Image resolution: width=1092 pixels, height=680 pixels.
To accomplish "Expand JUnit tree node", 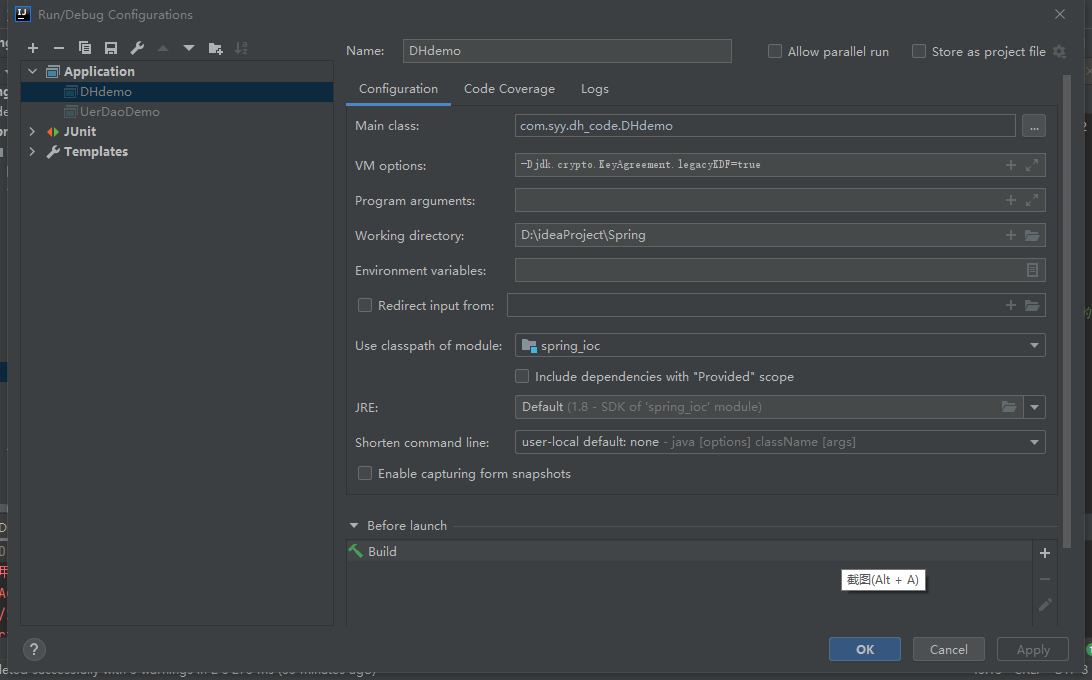I will tap(32, 132).
